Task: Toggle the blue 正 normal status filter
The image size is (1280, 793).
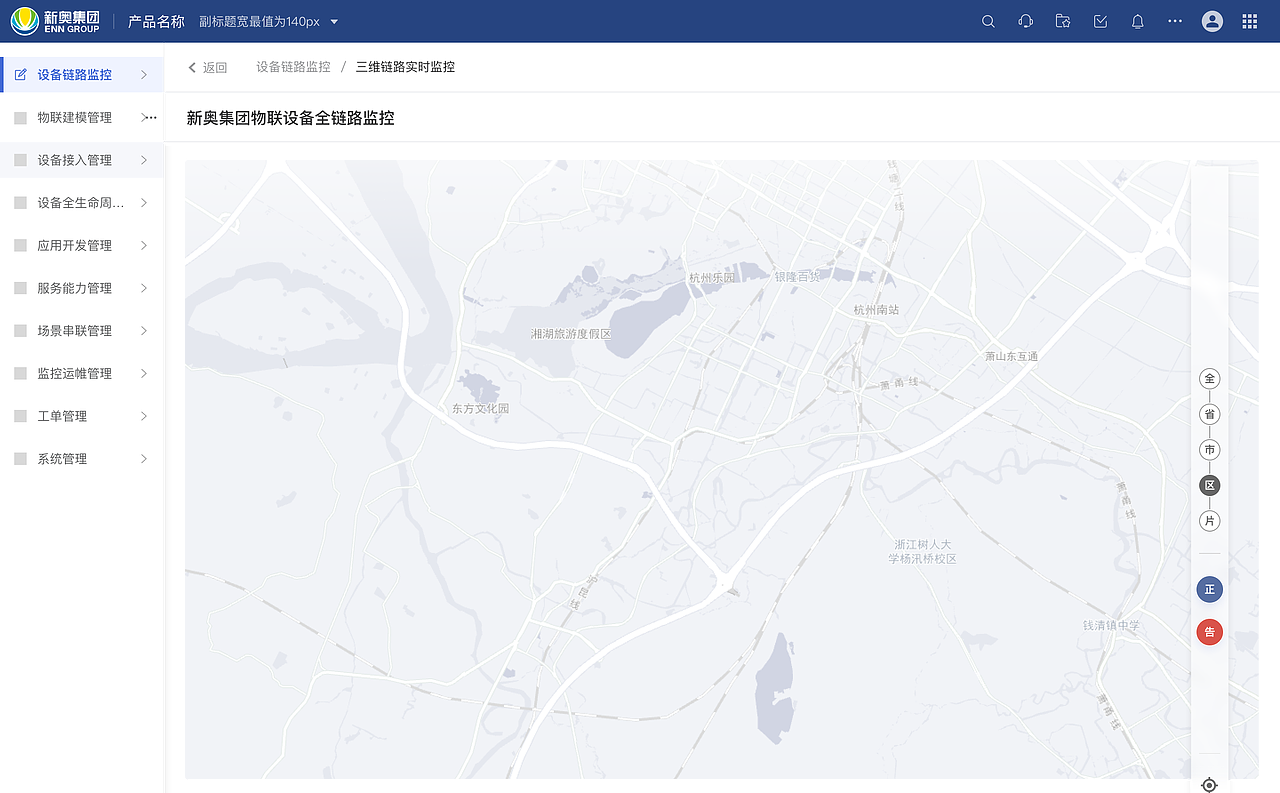Action: (1210, 589)
